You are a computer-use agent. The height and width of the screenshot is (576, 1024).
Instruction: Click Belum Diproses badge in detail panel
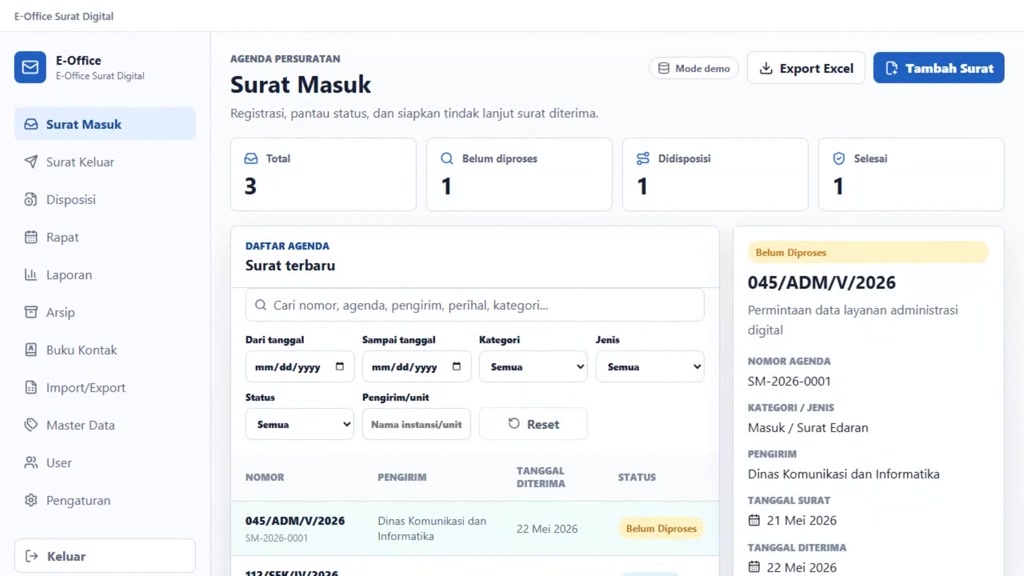click(868, 252)
